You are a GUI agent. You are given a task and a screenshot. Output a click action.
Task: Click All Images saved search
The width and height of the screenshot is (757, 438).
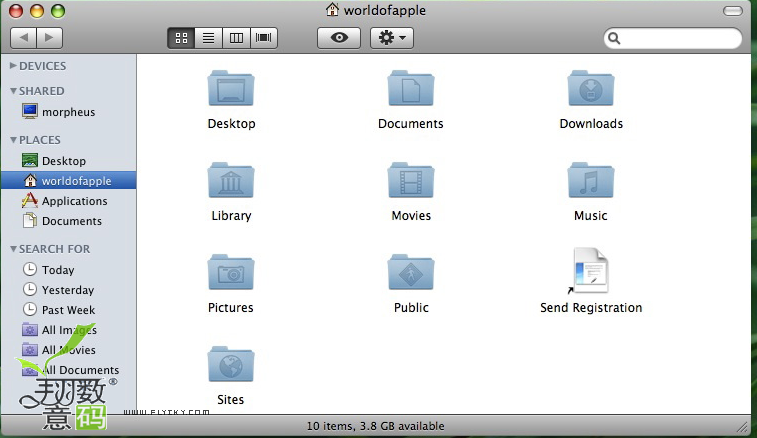tap(68, 330)
